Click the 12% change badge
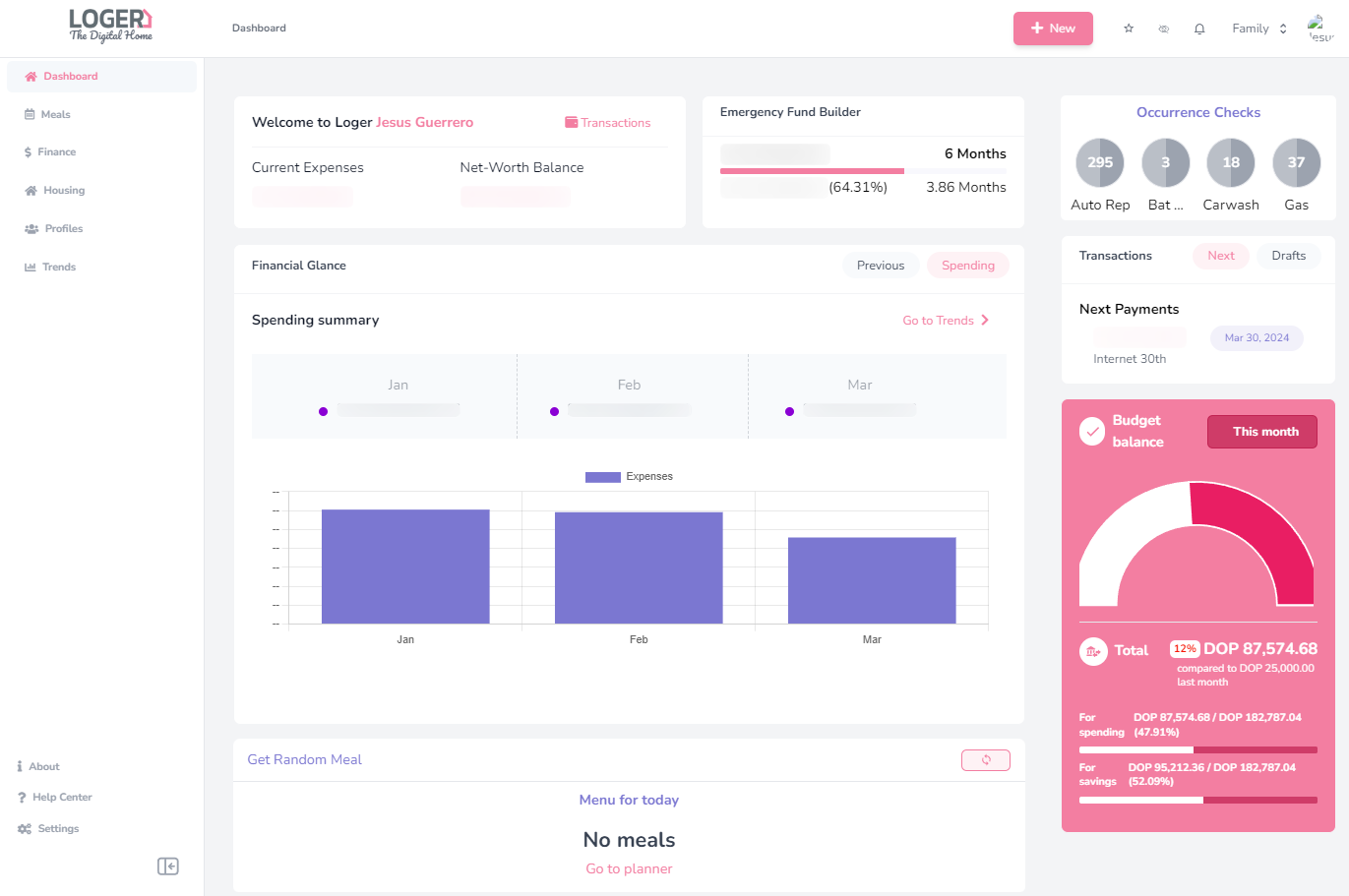This screenshot has width=1349, height=896. pos(1185,649)
